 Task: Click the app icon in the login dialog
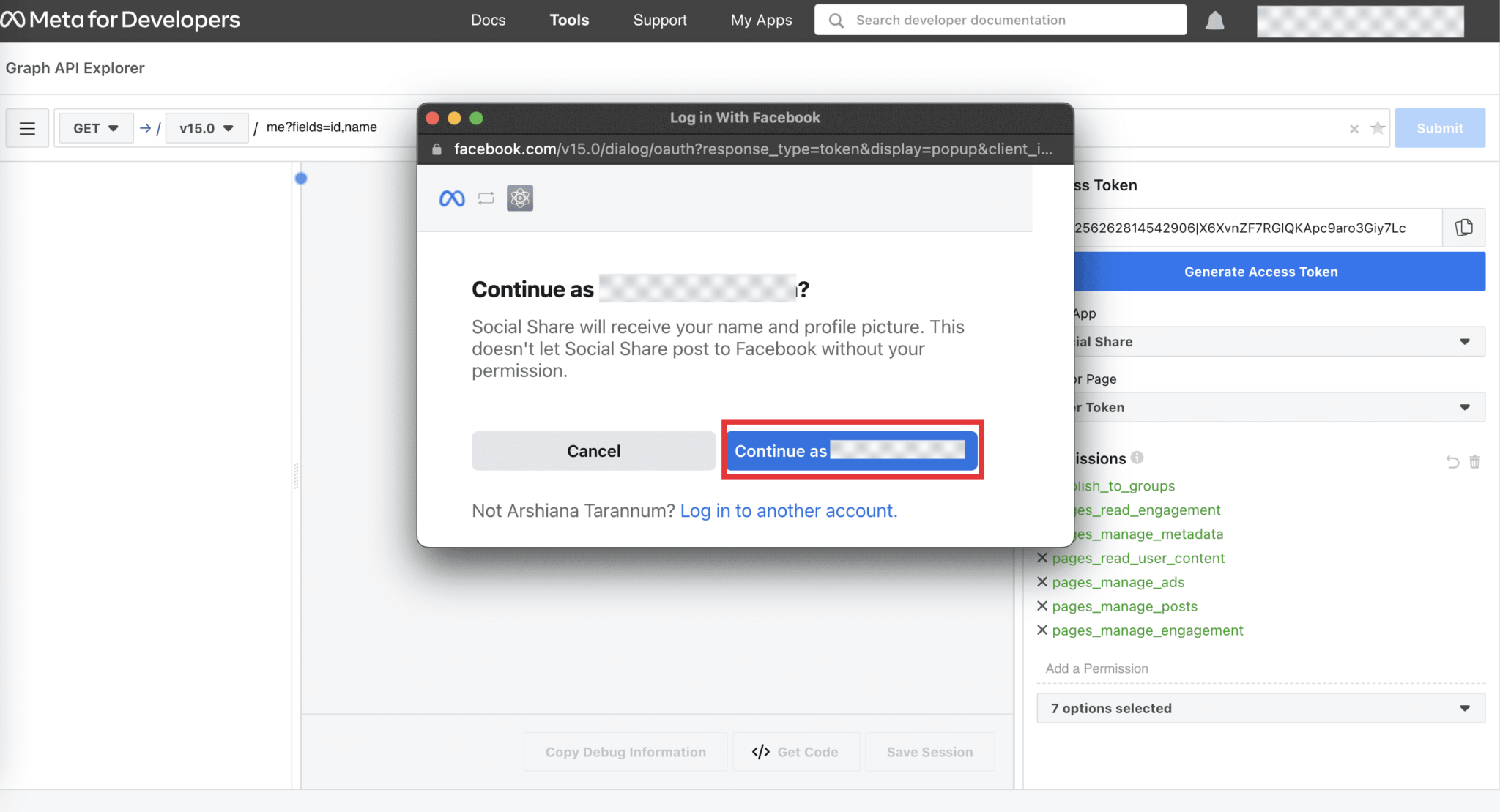point(520,198)
